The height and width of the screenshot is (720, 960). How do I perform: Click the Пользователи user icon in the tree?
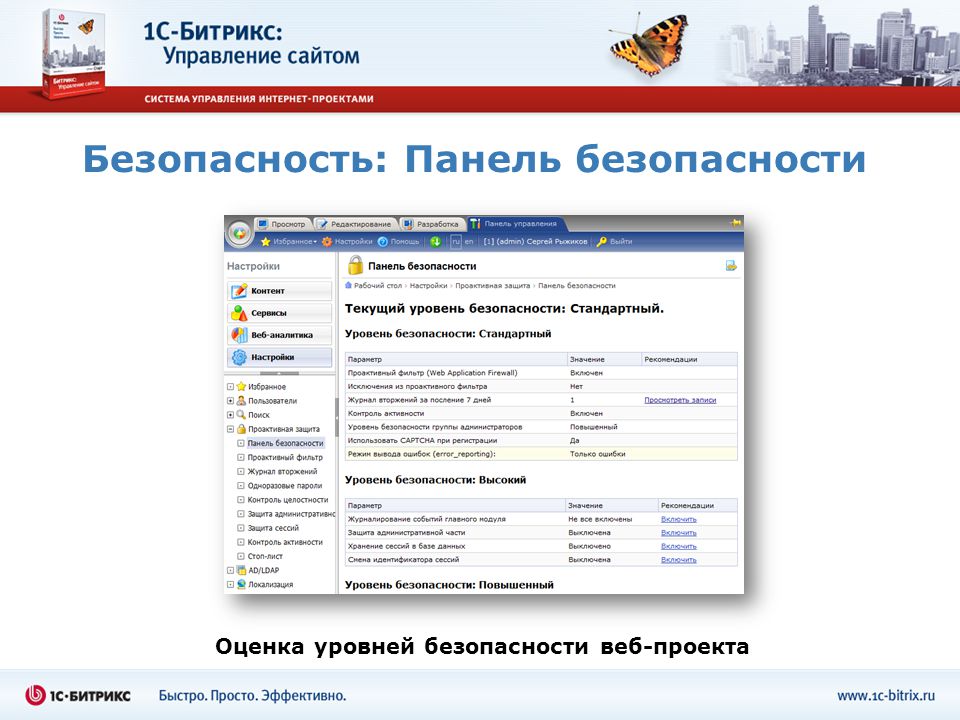pos(241,400)
